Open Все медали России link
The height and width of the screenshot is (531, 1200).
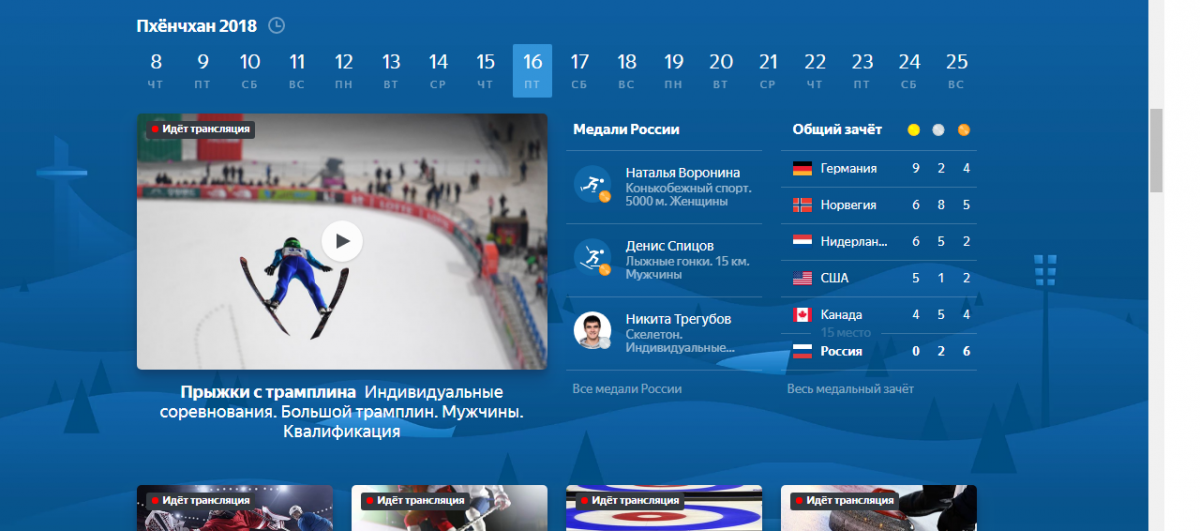(626, 389)
